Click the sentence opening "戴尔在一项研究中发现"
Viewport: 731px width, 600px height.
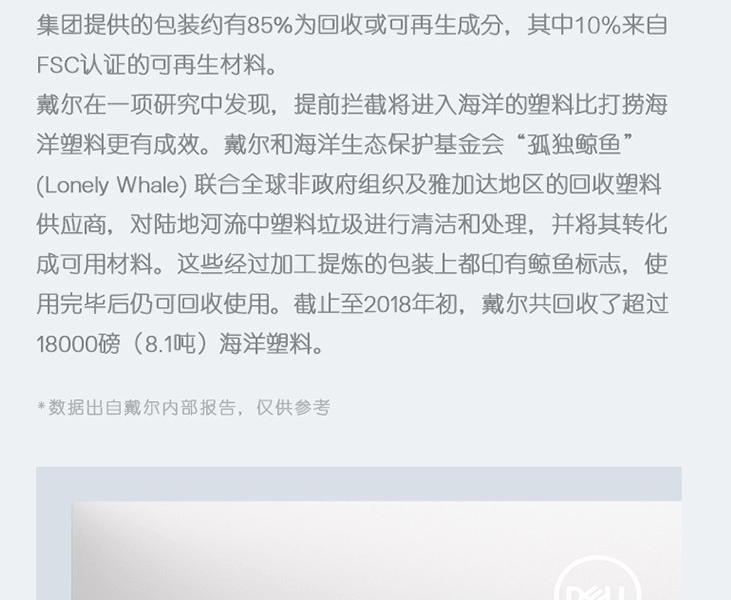153,104
